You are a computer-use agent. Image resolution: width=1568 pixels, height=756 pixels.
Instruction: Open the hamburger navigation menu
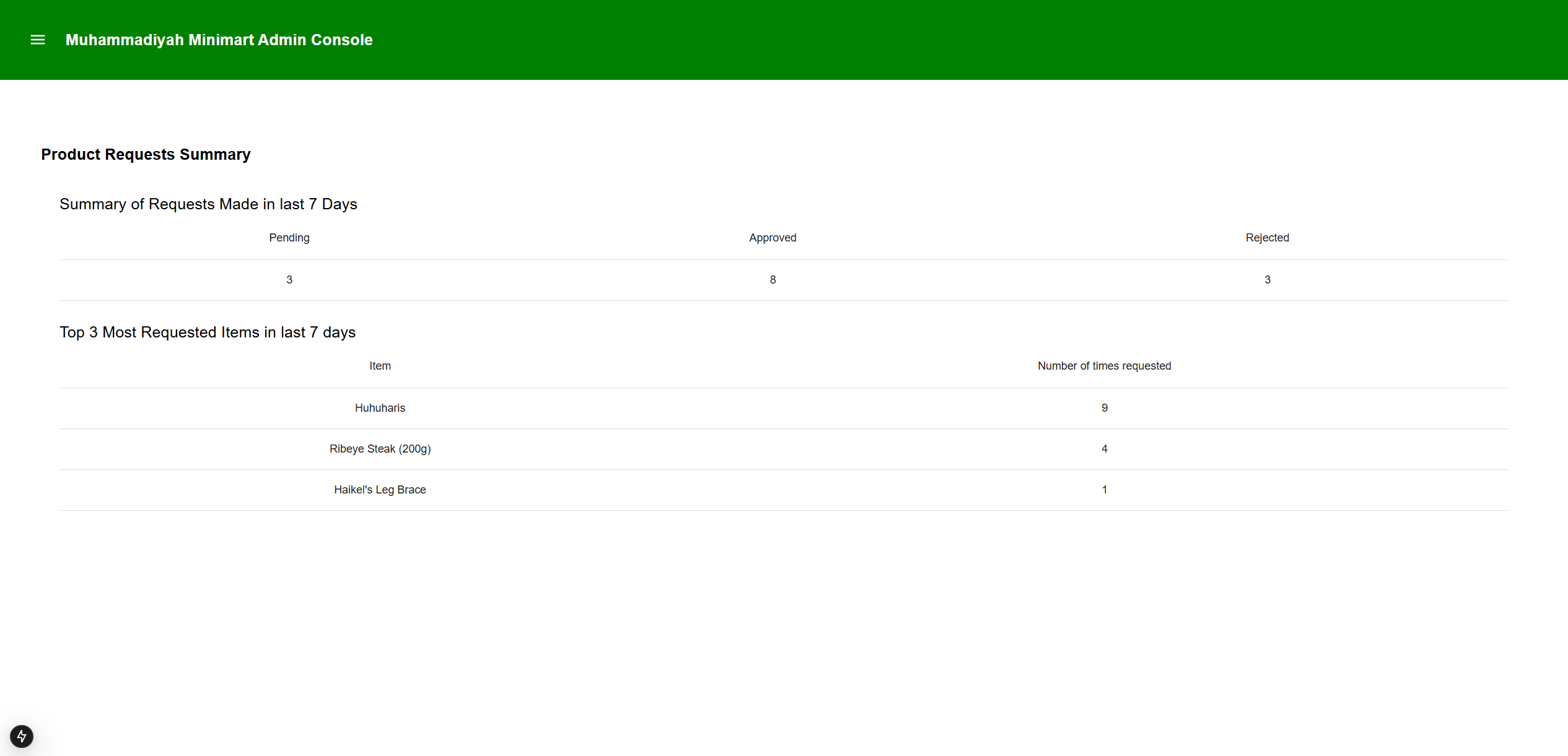pyautogui.click(x=38, y=40)
